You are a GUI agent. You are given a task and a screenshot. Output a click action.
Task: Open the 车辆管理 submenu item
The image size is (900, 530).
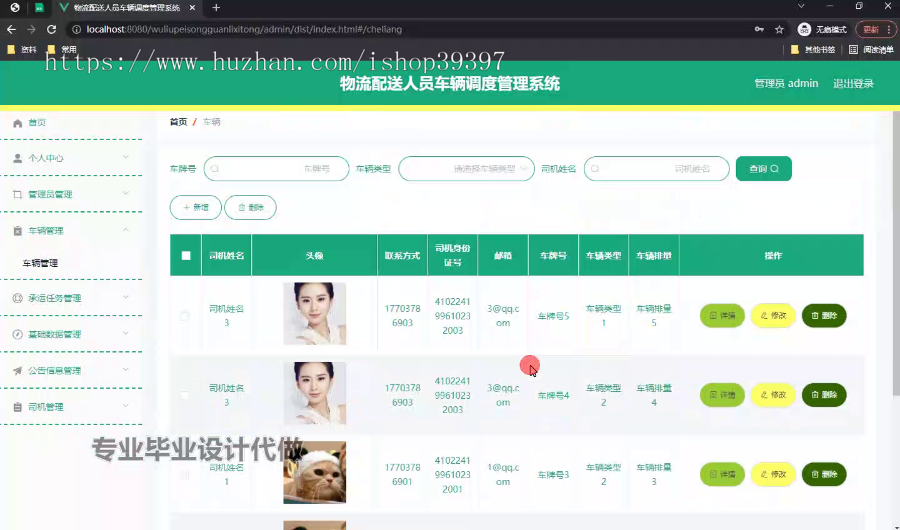coord(40,263)
